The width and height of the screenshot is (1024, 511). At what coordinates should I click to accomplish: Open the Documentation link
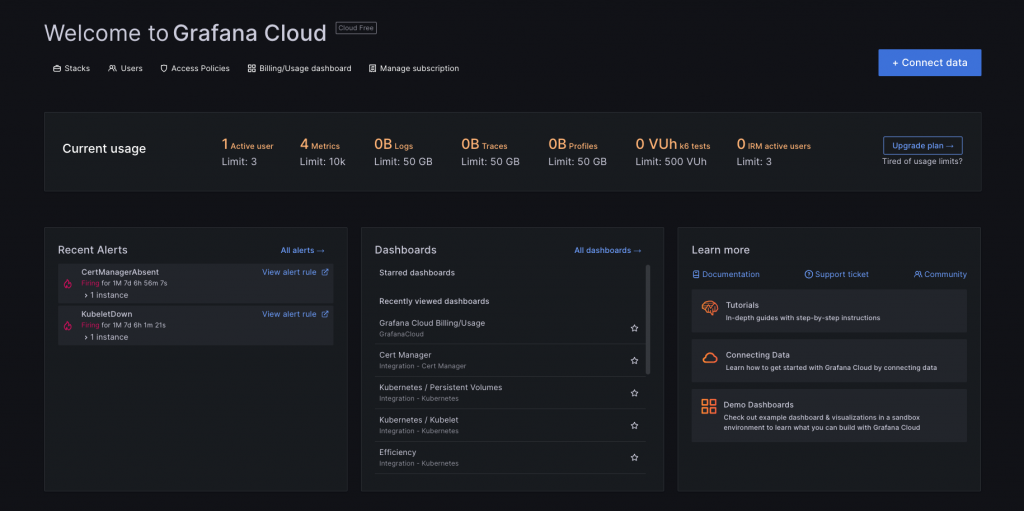[x=726, y=274]
